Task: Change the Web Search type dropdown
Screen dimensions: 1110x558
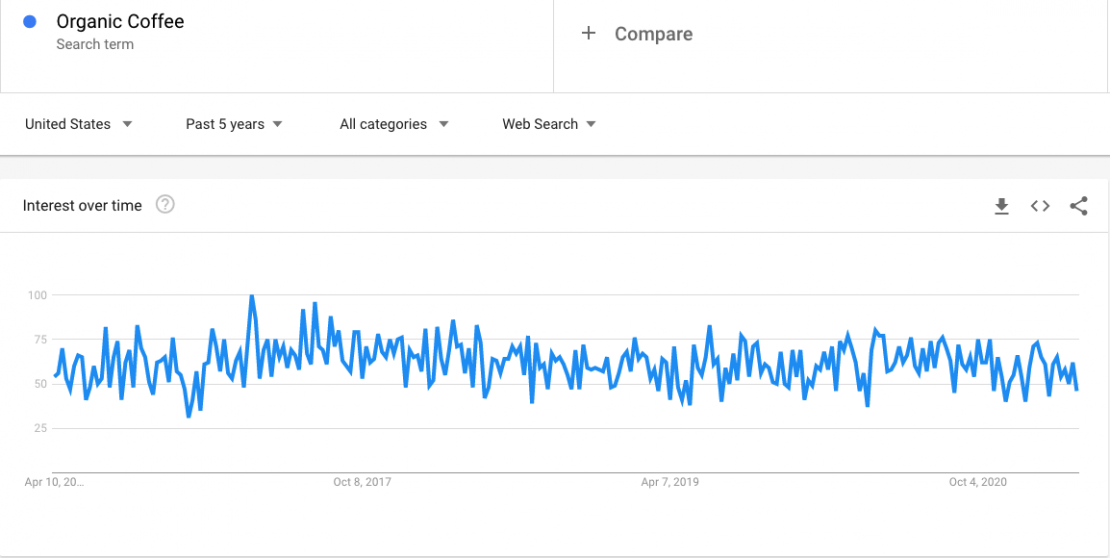Action: click(549, 124)
